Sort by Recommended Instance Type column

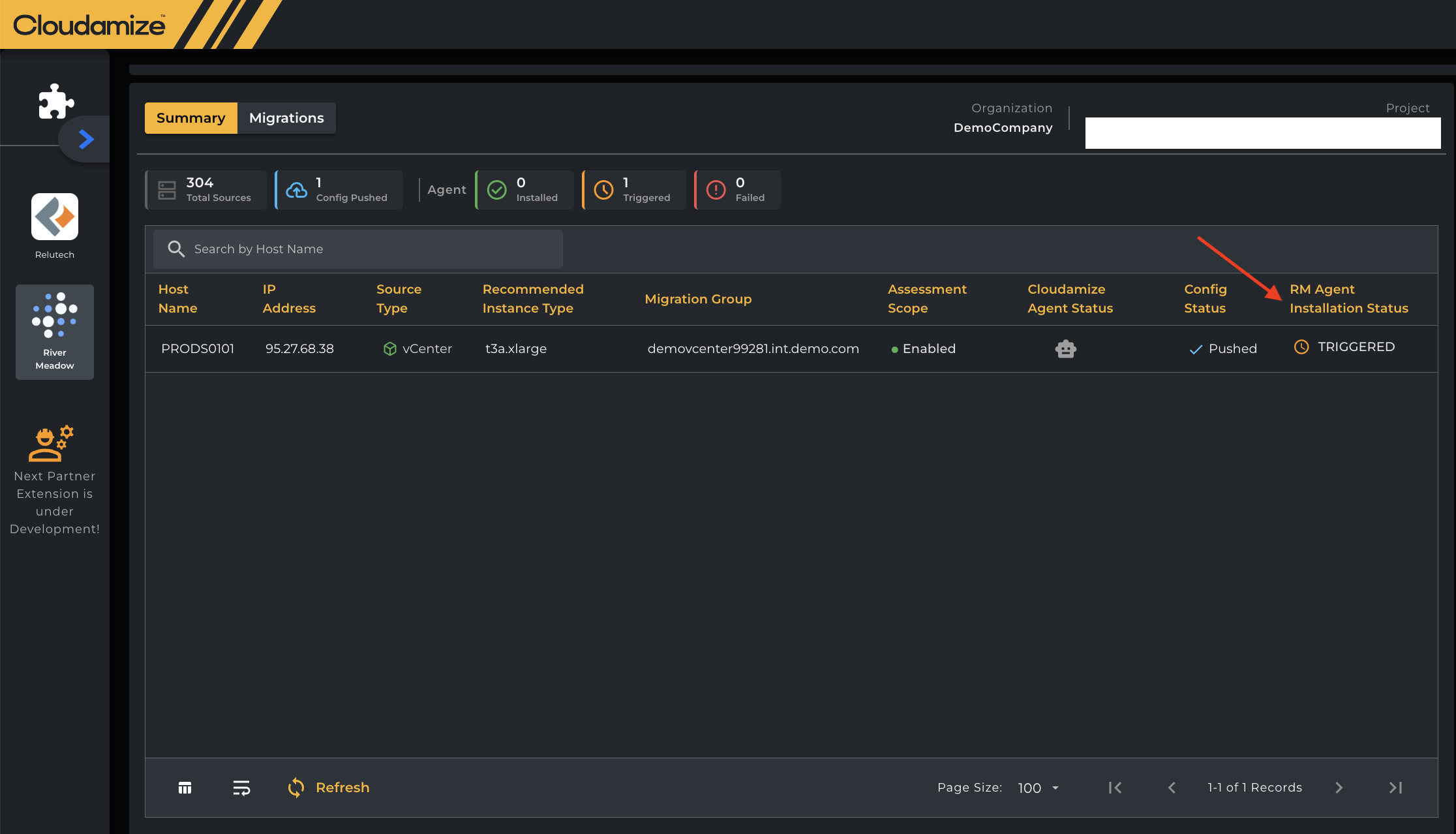(533, 299)
